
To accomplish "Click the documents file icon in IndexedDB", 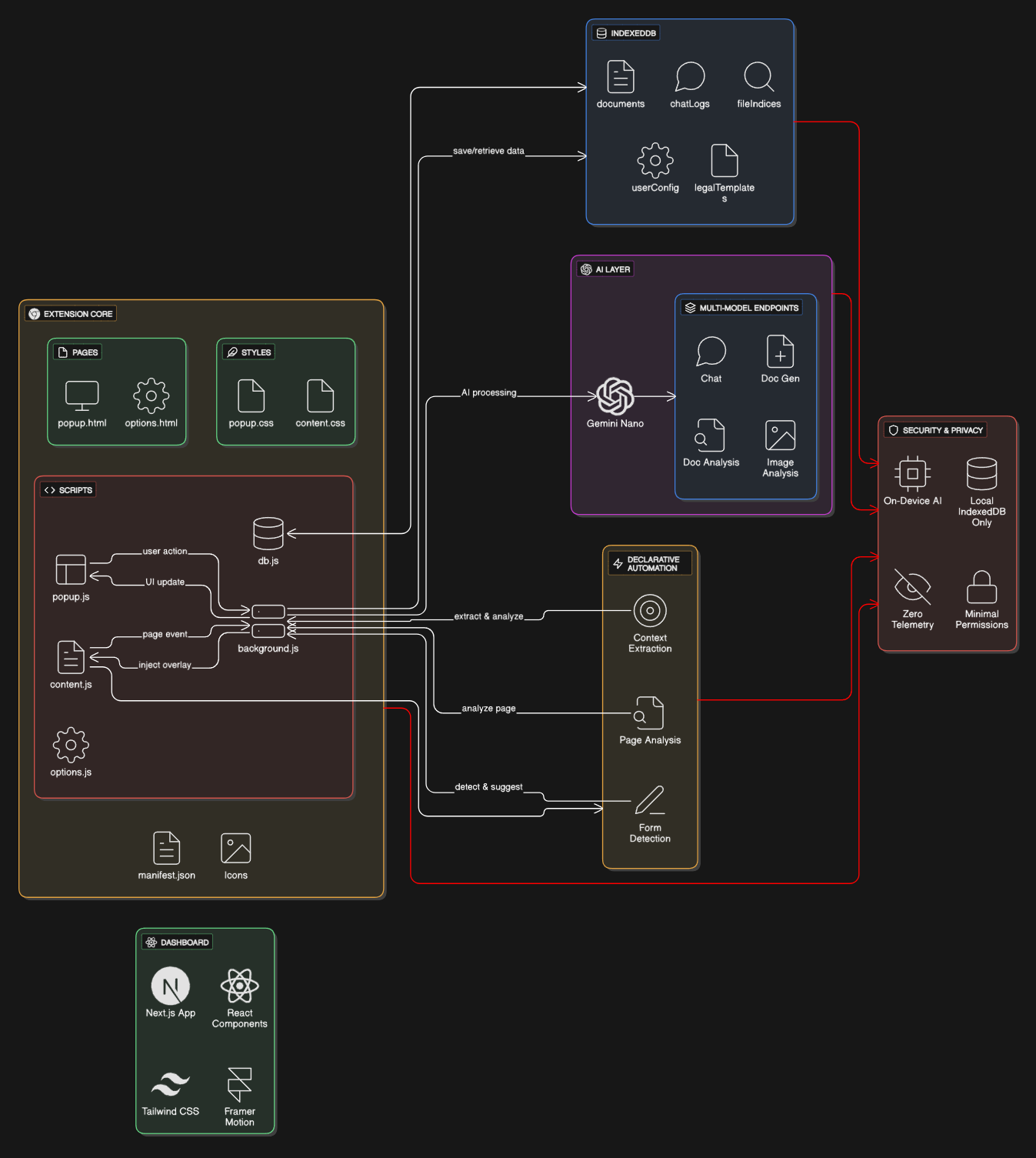I will tap(621, 77).
